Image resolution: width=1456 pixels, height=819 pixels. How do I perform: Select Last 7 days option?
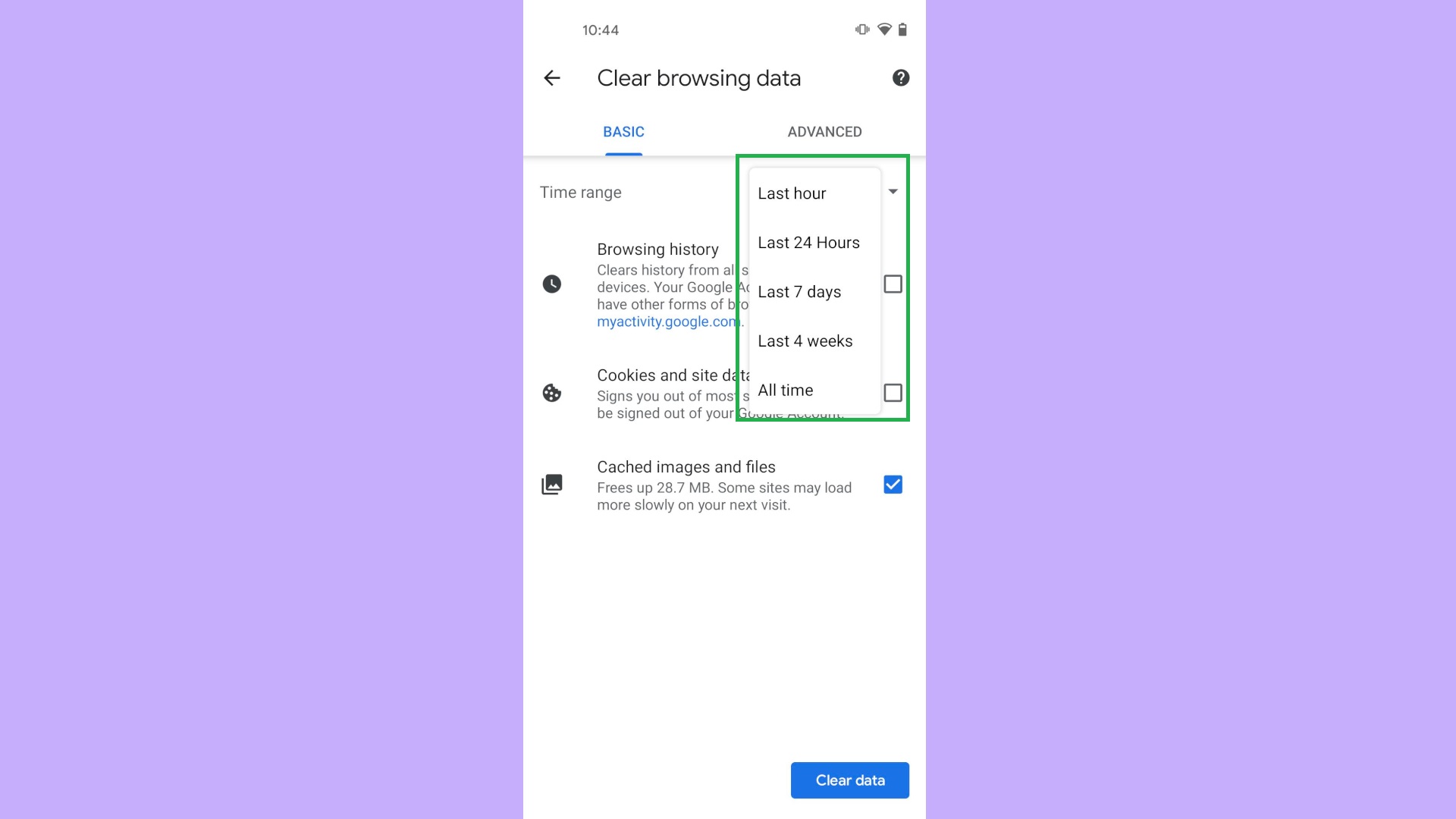pos(799,291)
